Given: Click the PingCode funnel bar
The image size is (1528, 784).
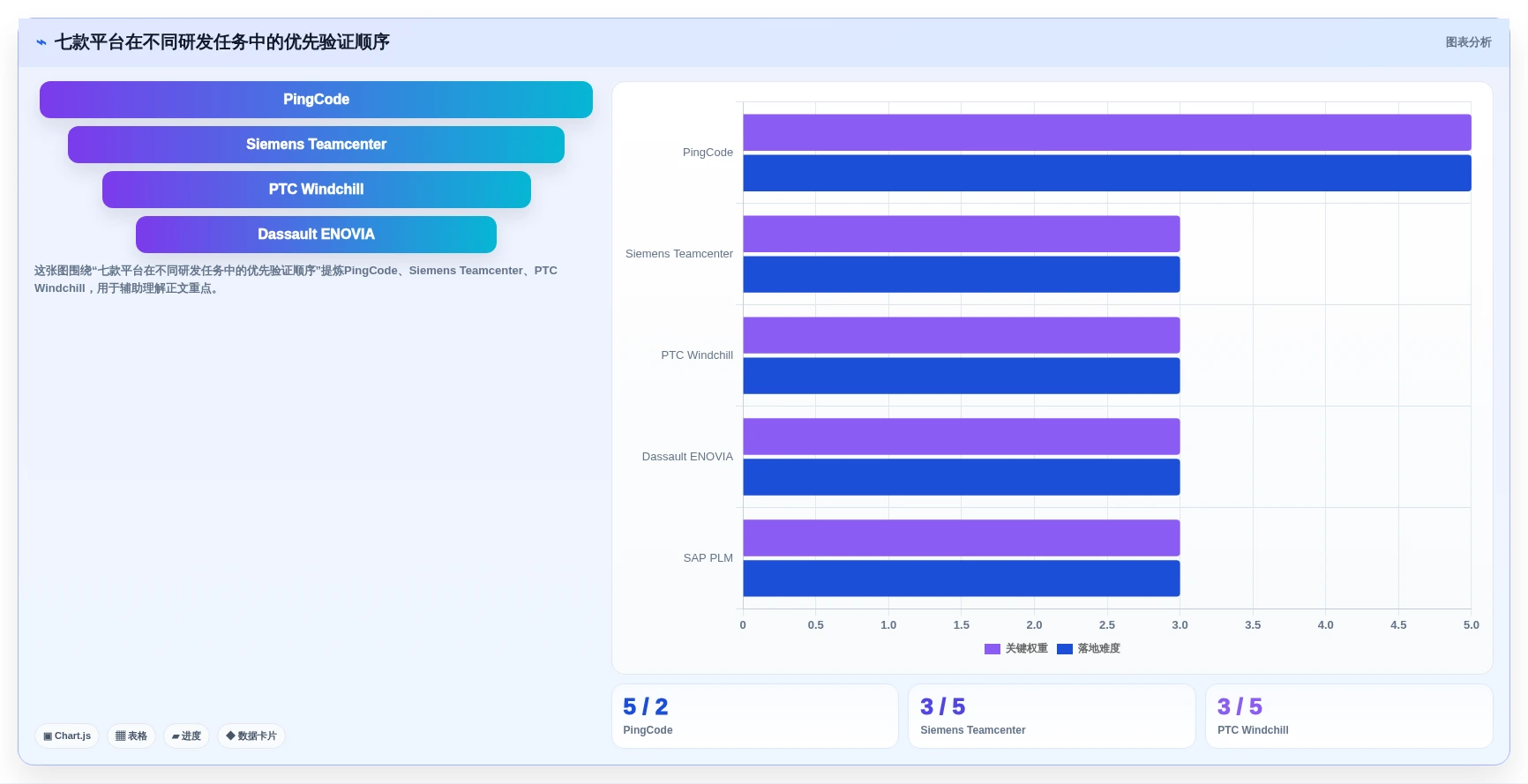Looking at the screenshot, I should coord(316,100).
